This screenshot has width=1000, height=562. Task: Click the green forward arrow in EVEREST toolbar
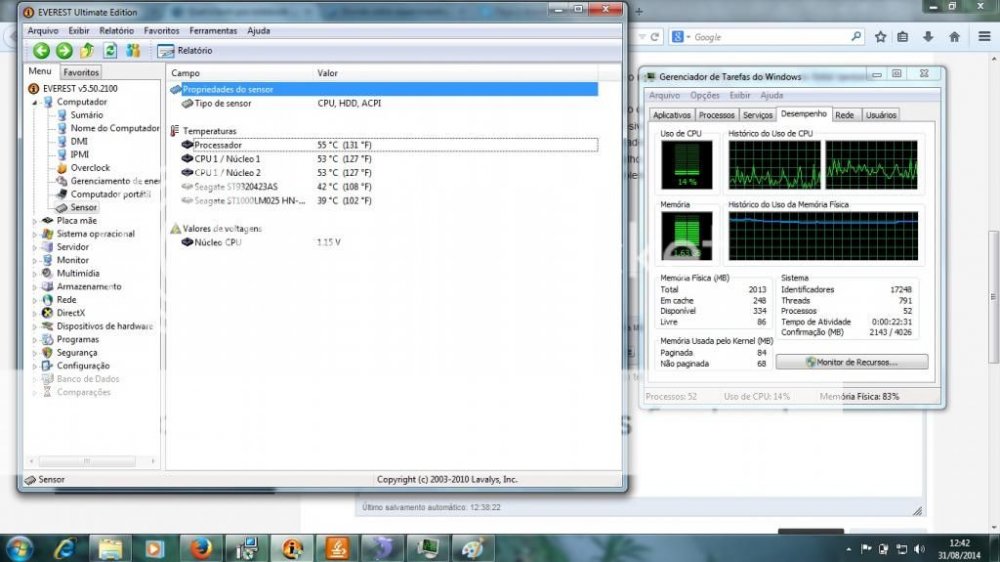pos(64,51)
